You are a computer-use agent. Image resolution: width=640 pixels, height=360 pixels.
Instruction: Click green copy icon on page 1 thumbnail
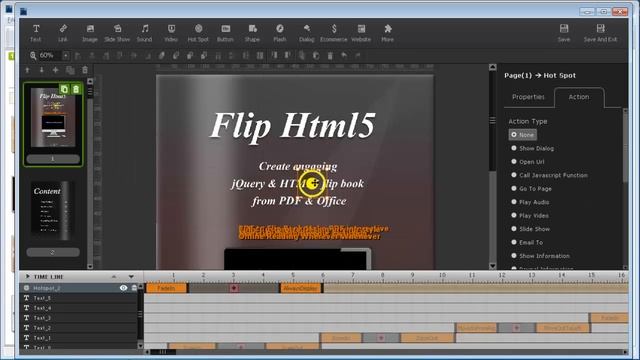click(64, 89)
